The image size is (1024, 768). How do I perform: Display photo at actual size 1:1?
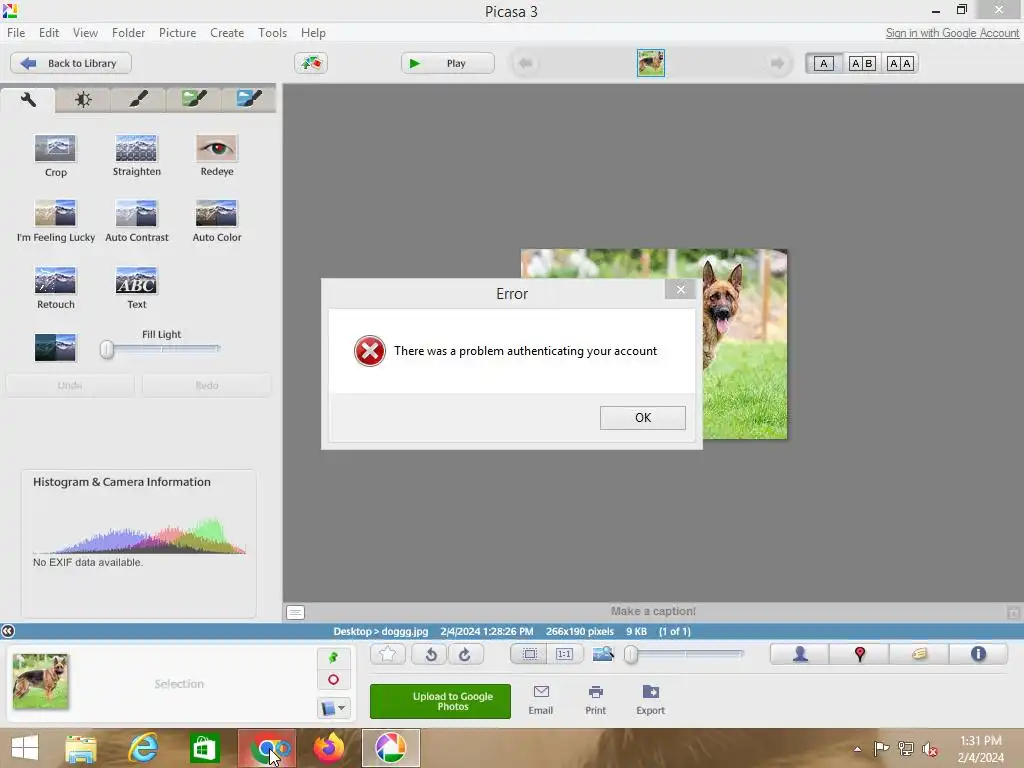564,654
